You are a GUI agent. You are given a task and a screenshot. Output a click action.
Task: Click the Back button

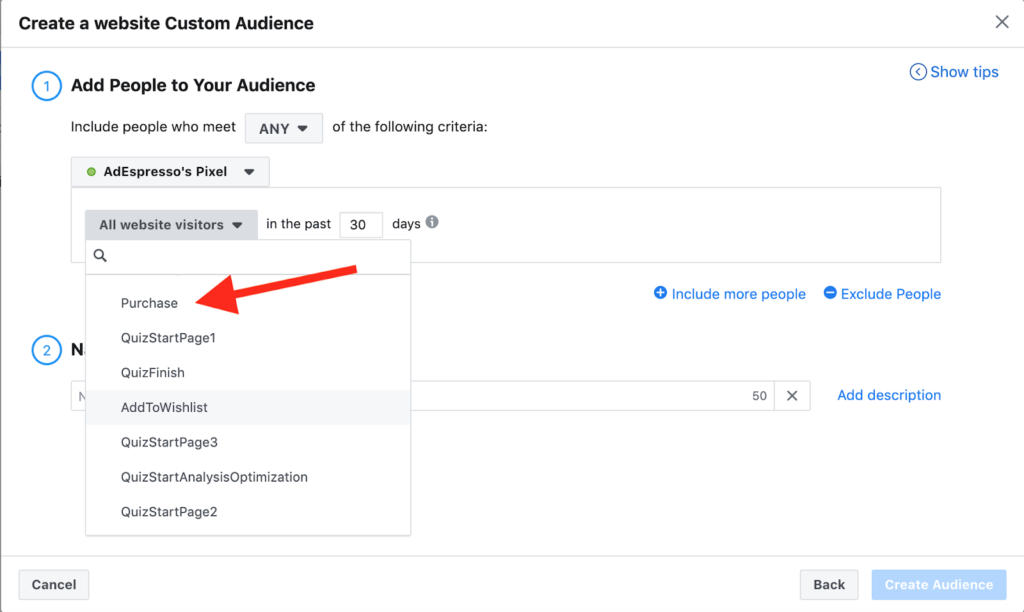pos(829,585)
